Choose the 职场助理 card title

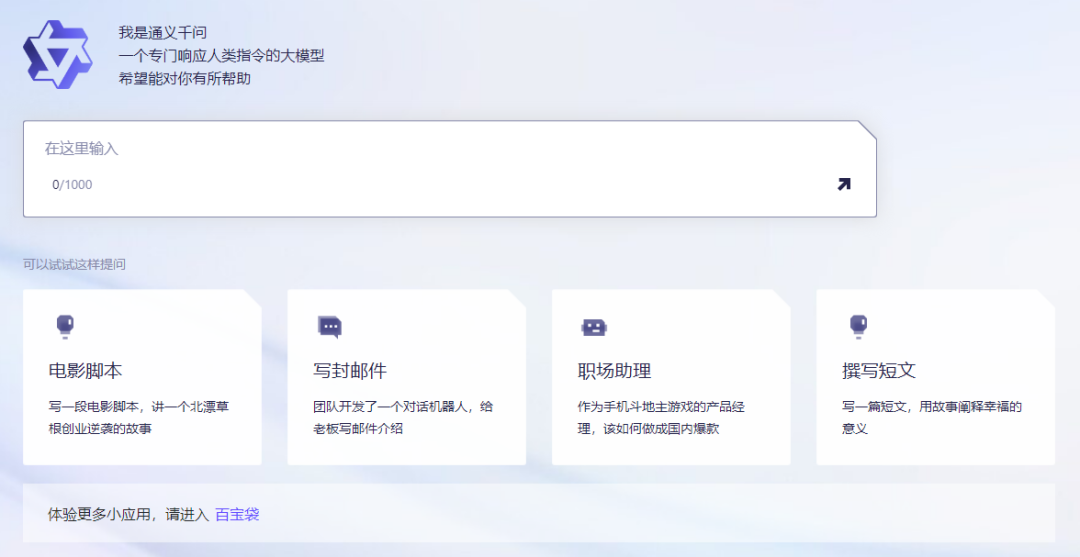(x=615, y=371)
